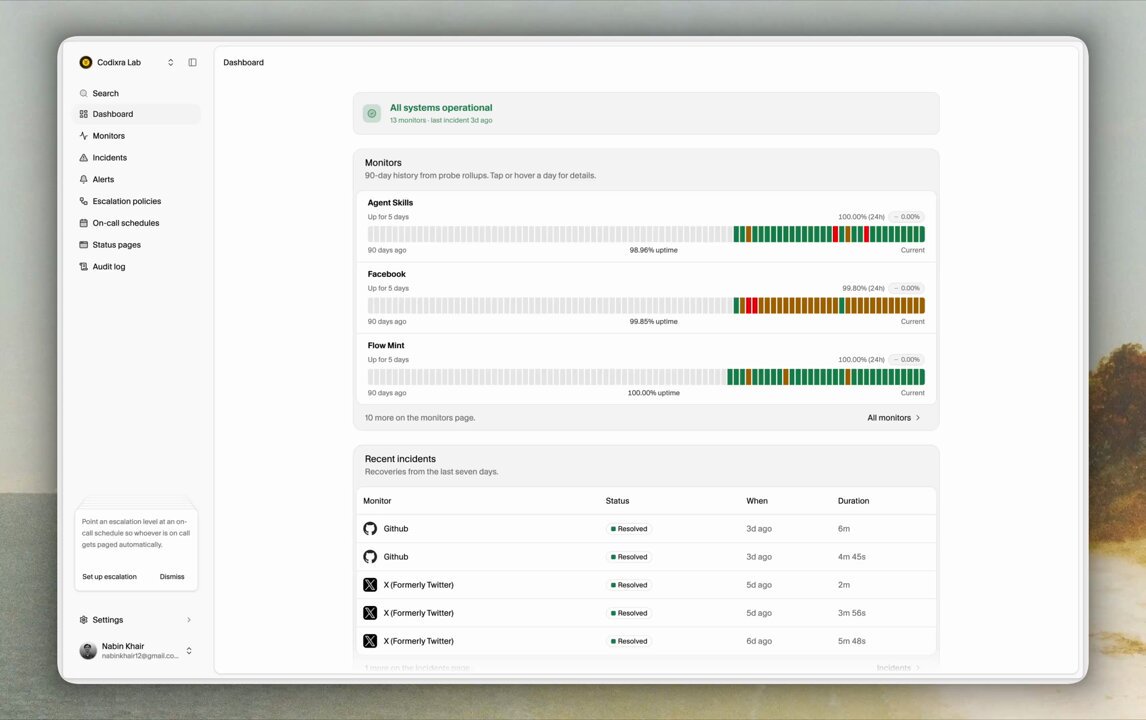Open the Audit log icon
This screenshot has width=1146, height=720.
pyautogui.click(x=83, y=267)
